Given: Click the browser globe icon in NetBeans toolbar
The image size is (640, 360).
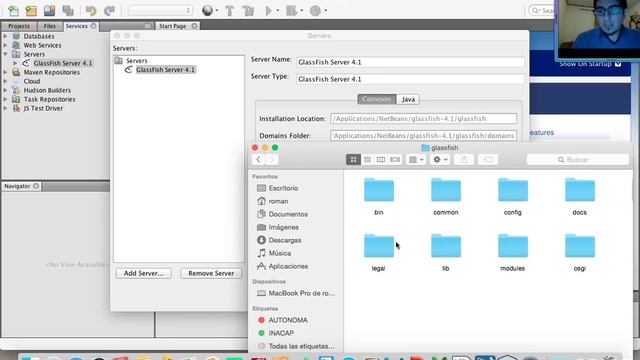Looking at the screenshot, I should (x=207, y=11).
